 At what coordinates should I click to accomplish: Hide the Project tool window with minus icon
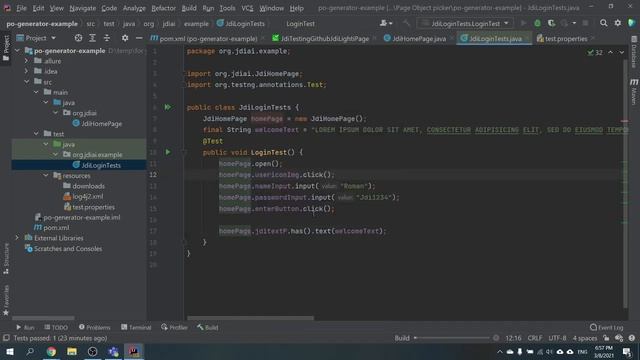[139, 38]
